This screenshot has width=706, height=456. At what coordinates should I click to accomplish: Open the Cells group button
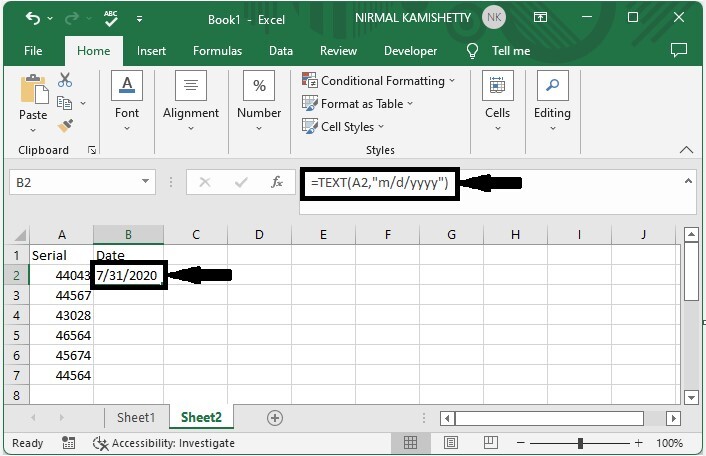click(x=498, y=101)
